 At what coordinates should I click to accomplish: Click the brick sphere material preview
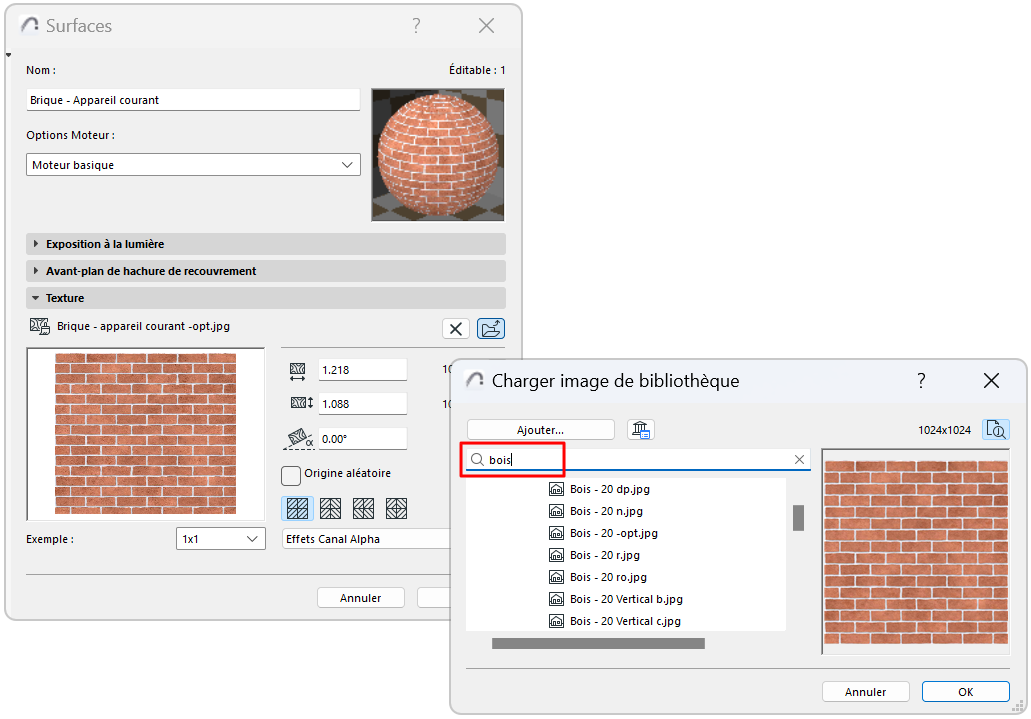click(438, 155)
